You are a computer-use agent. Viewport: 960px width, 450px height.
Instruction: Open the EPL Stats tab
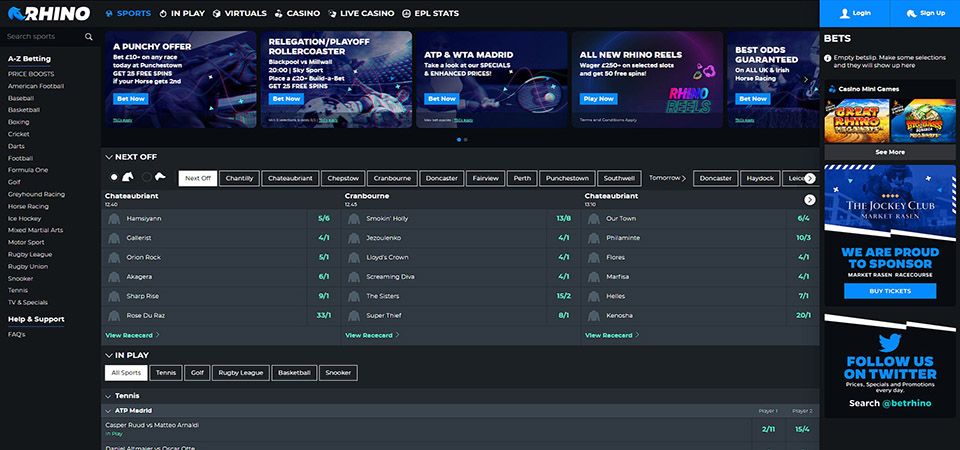(x=430, y=13)
